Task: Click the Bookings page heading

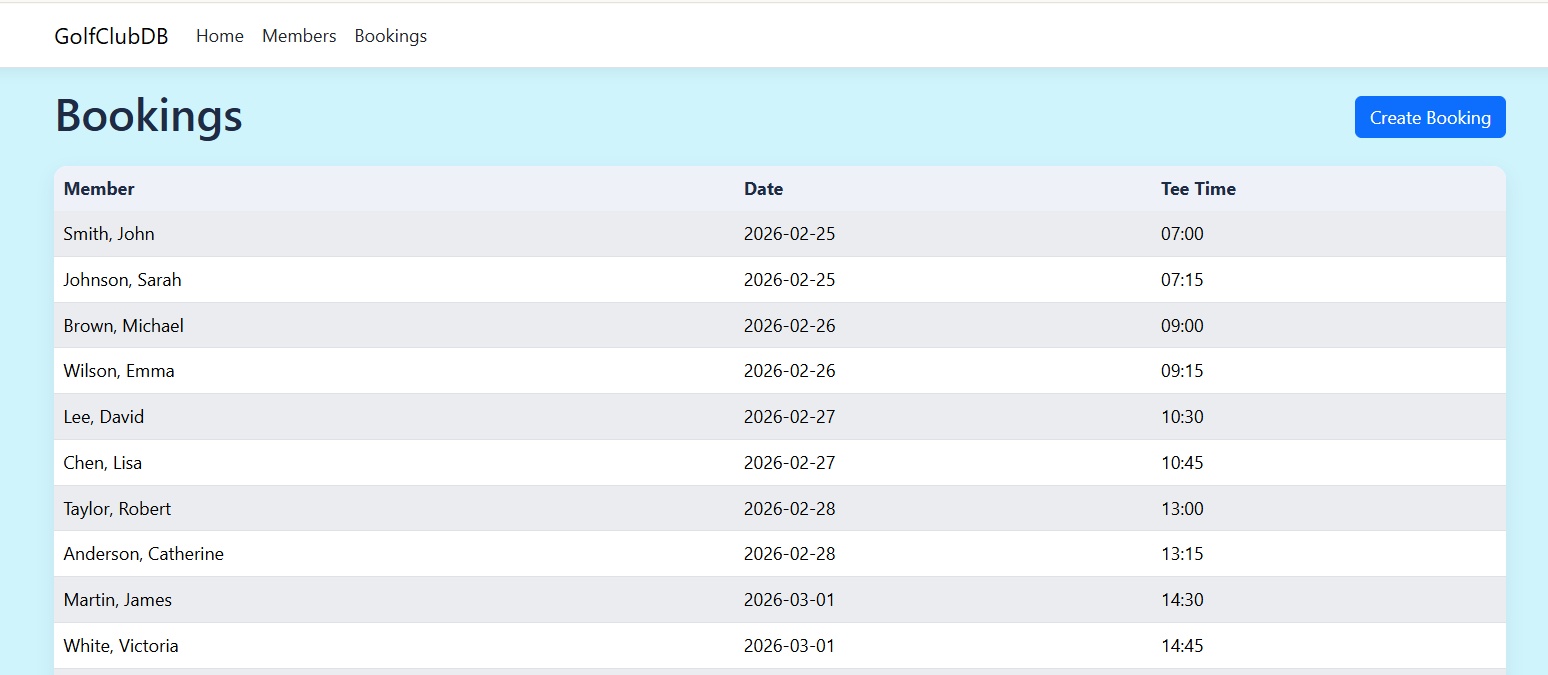Action: coord(149,115)
